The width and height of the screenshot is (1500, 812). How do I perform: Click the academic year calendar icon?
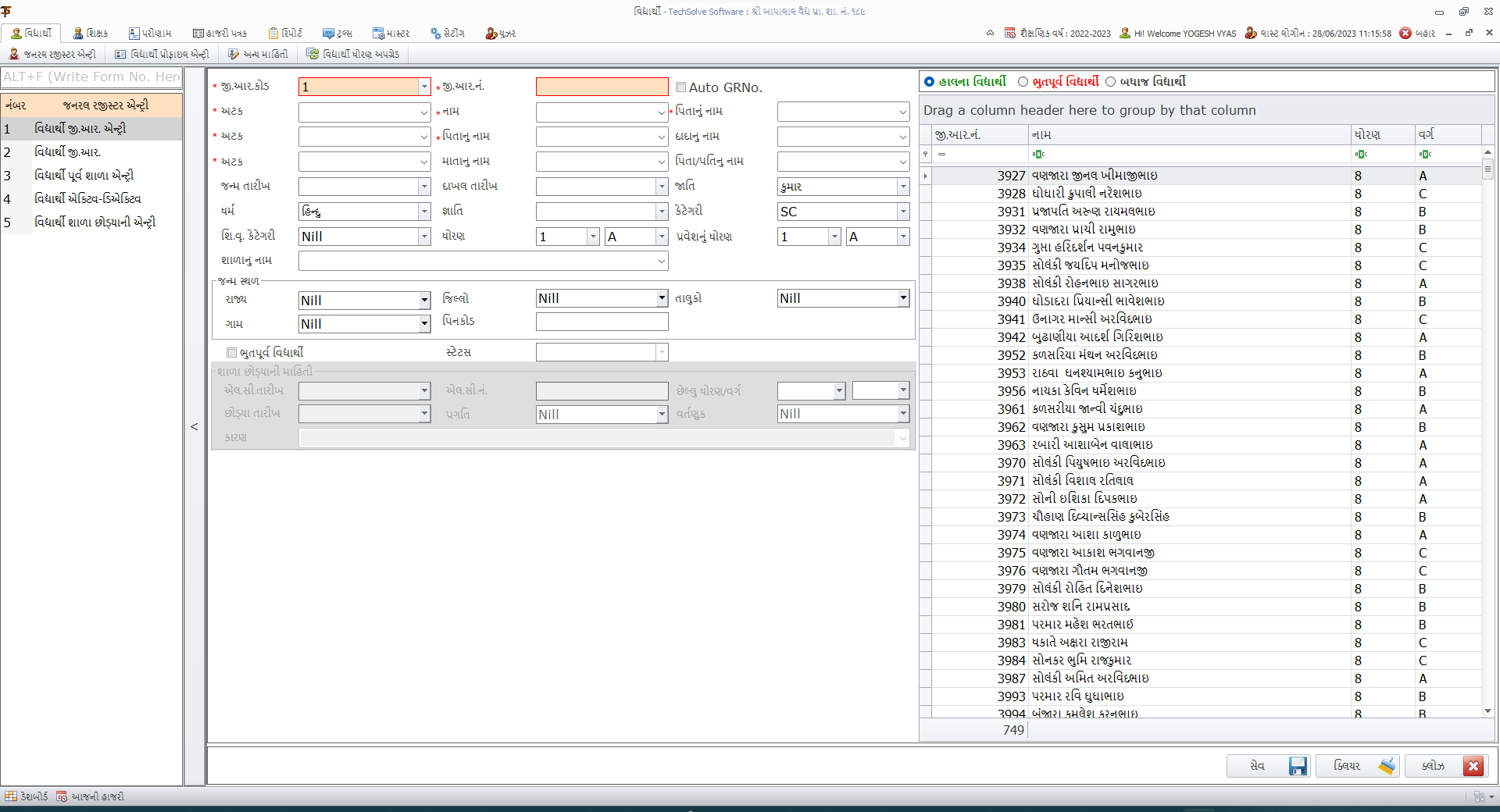coord(1010,33)
